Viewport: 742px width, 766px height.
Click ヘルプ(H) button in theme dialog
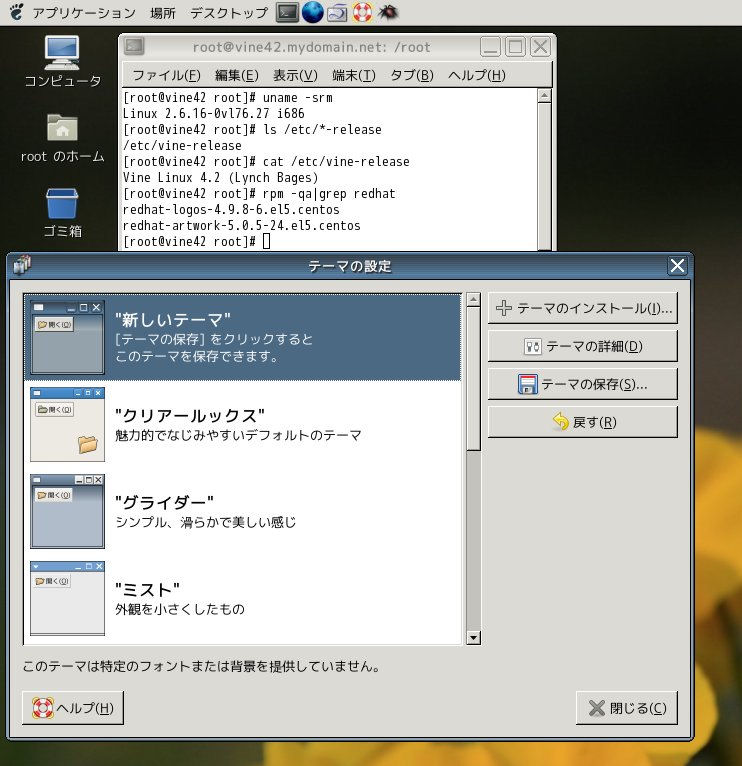[73, 708]
